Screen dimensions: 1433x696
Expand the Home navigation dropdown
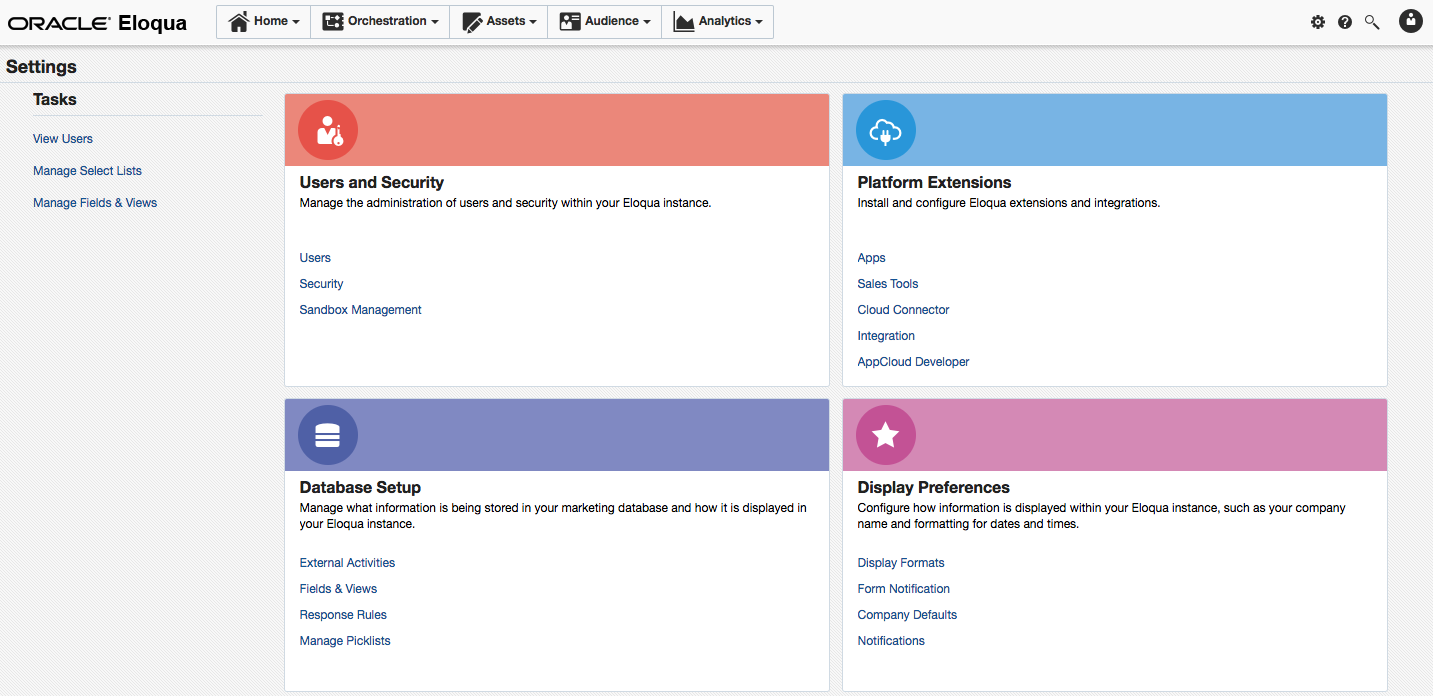(263, 21)
